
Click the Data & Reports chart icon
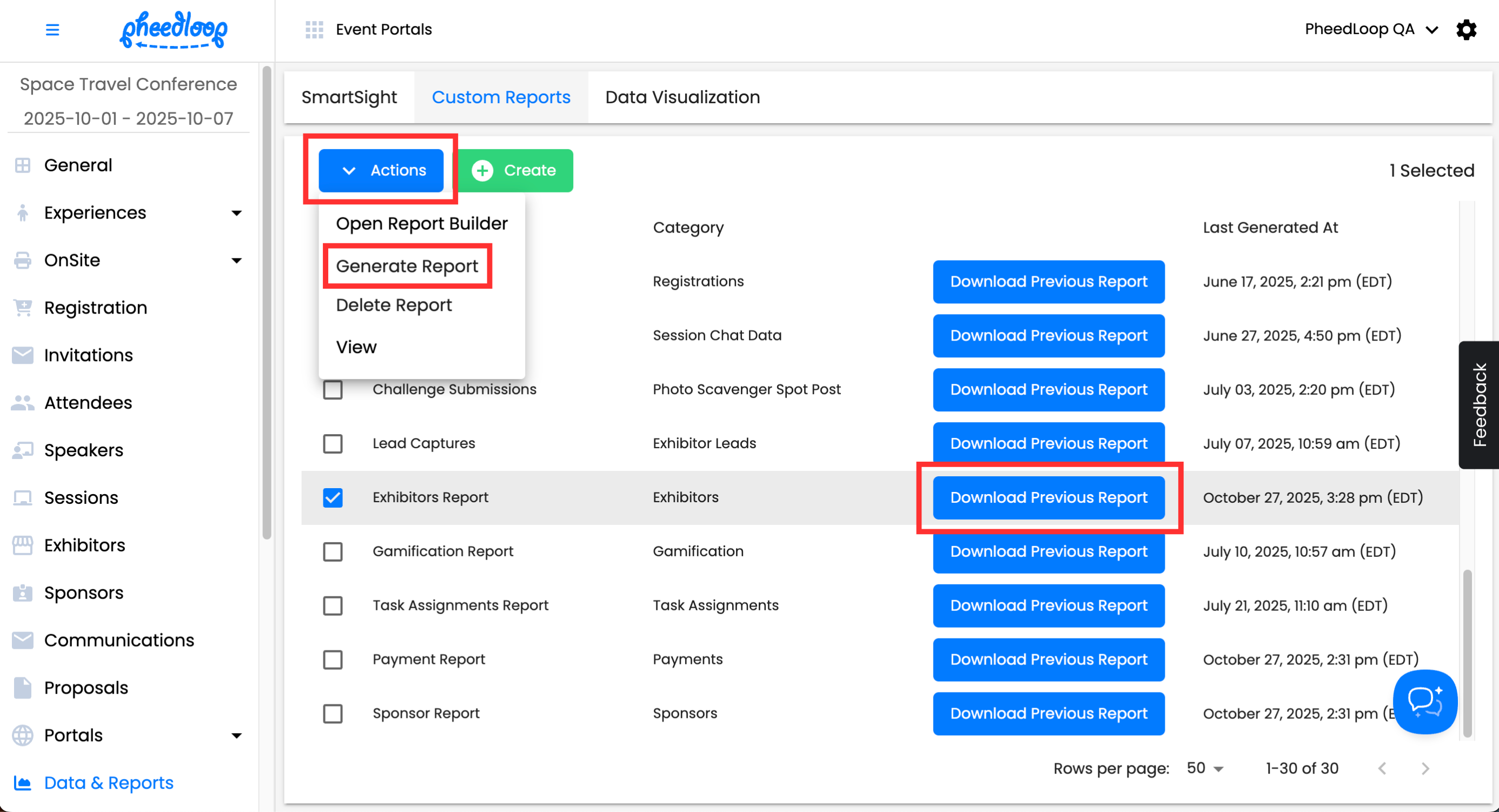(23, 782)
